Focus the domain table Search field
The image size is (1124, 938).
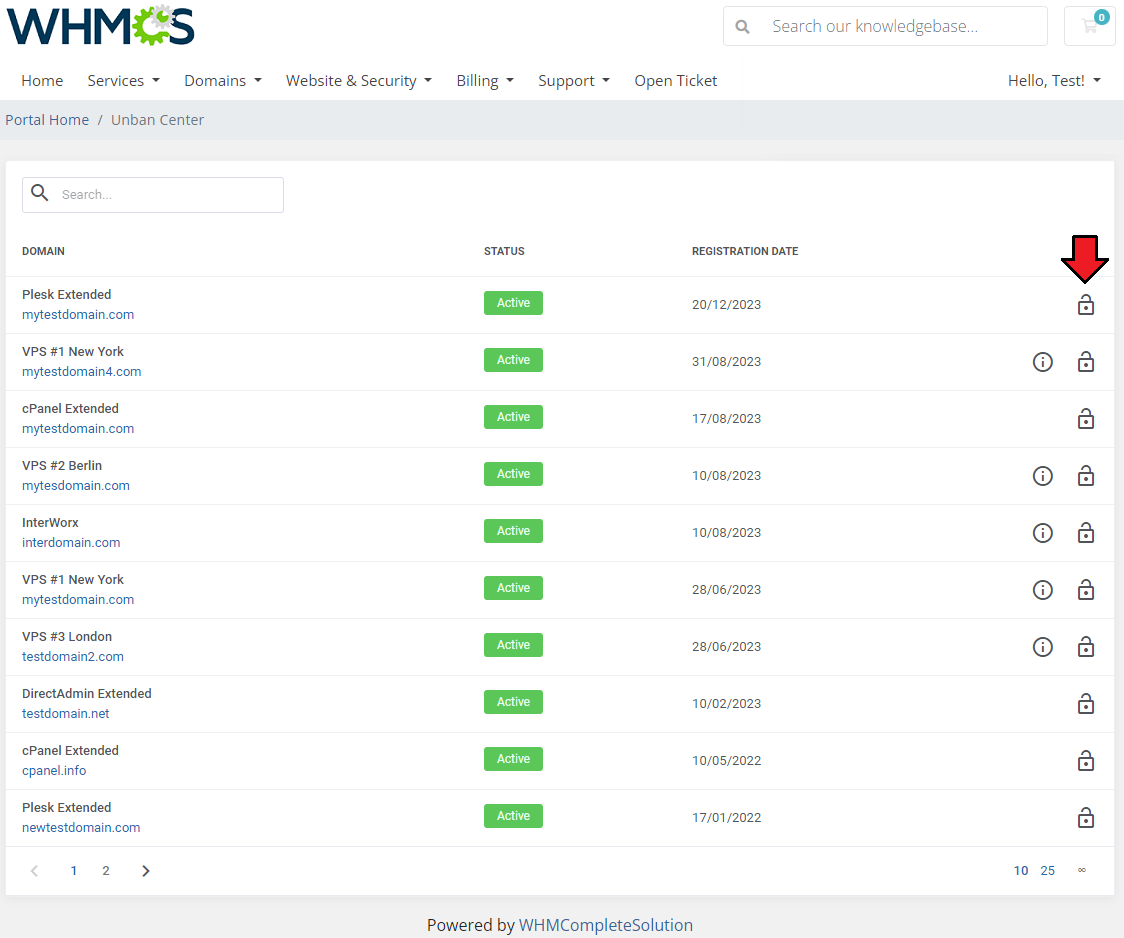pyautogui.click(x=153, y=195)
